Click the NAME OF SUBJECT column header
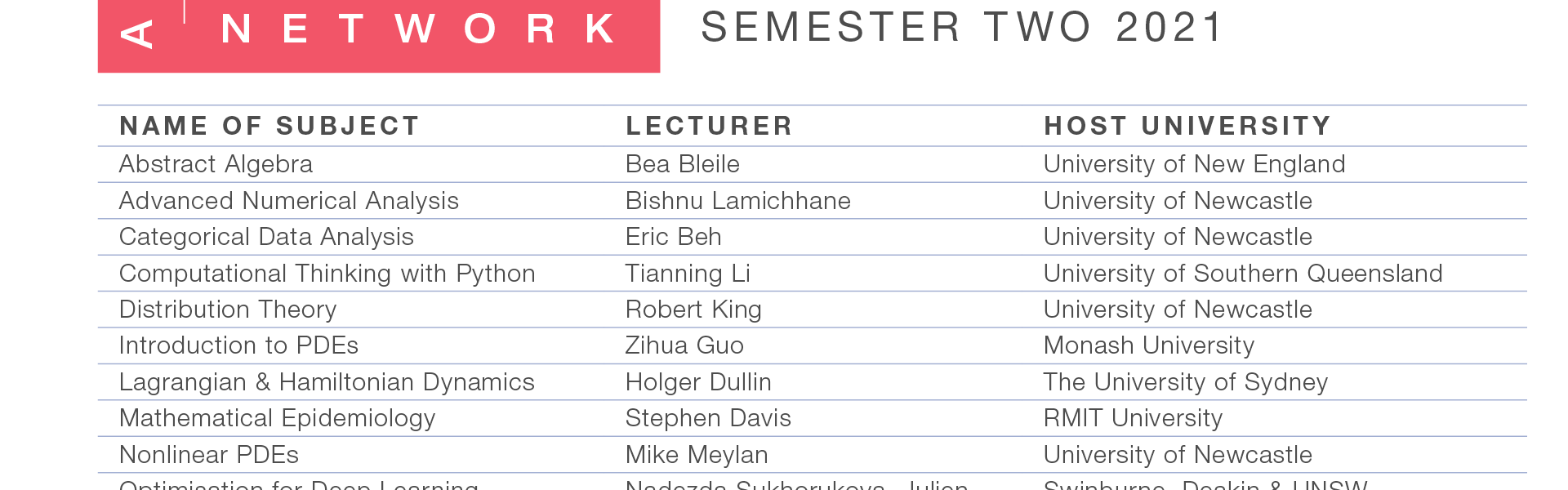Screen dimensions: 1568x490 (269, 126)
